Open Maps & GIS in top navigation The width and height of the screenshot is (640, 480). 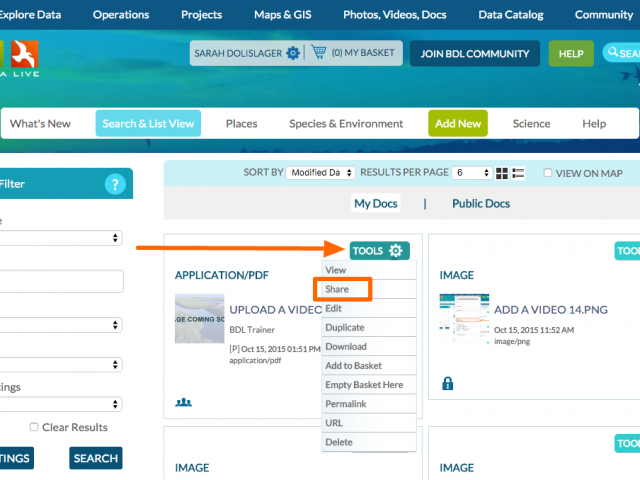[x=282, y=15]
